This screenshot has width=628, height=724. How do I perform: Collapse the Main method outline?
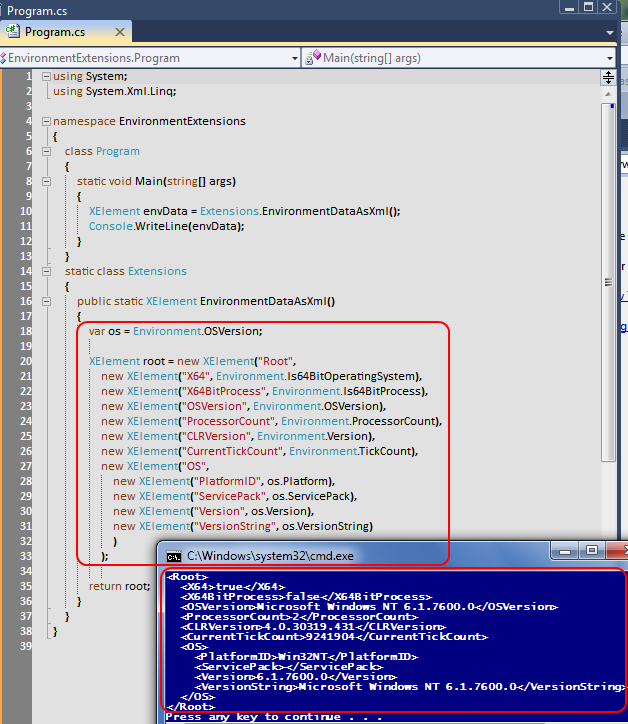(x=46, y=181)
